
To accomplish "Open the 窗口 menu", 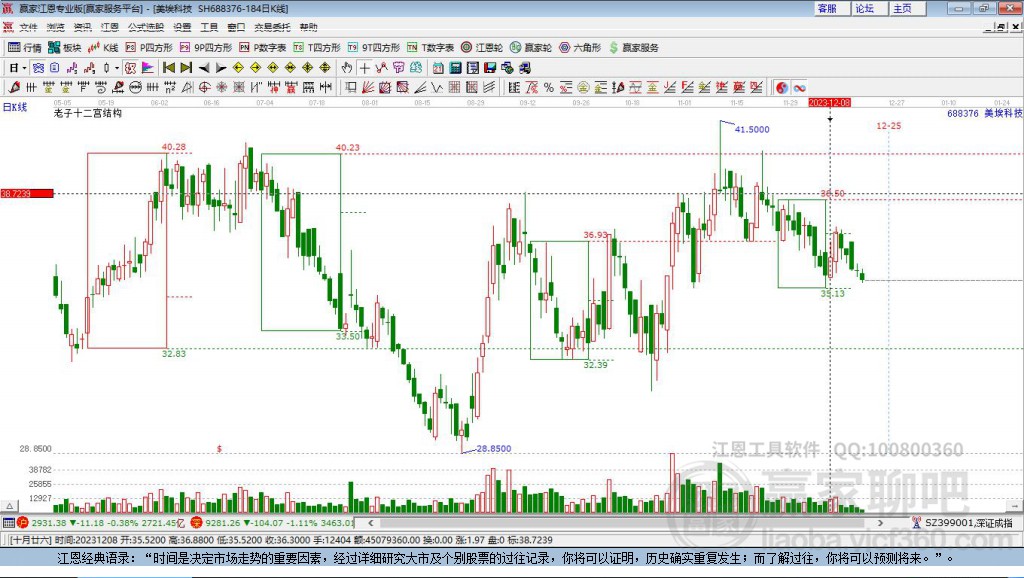I will click(x=236, y=27).
